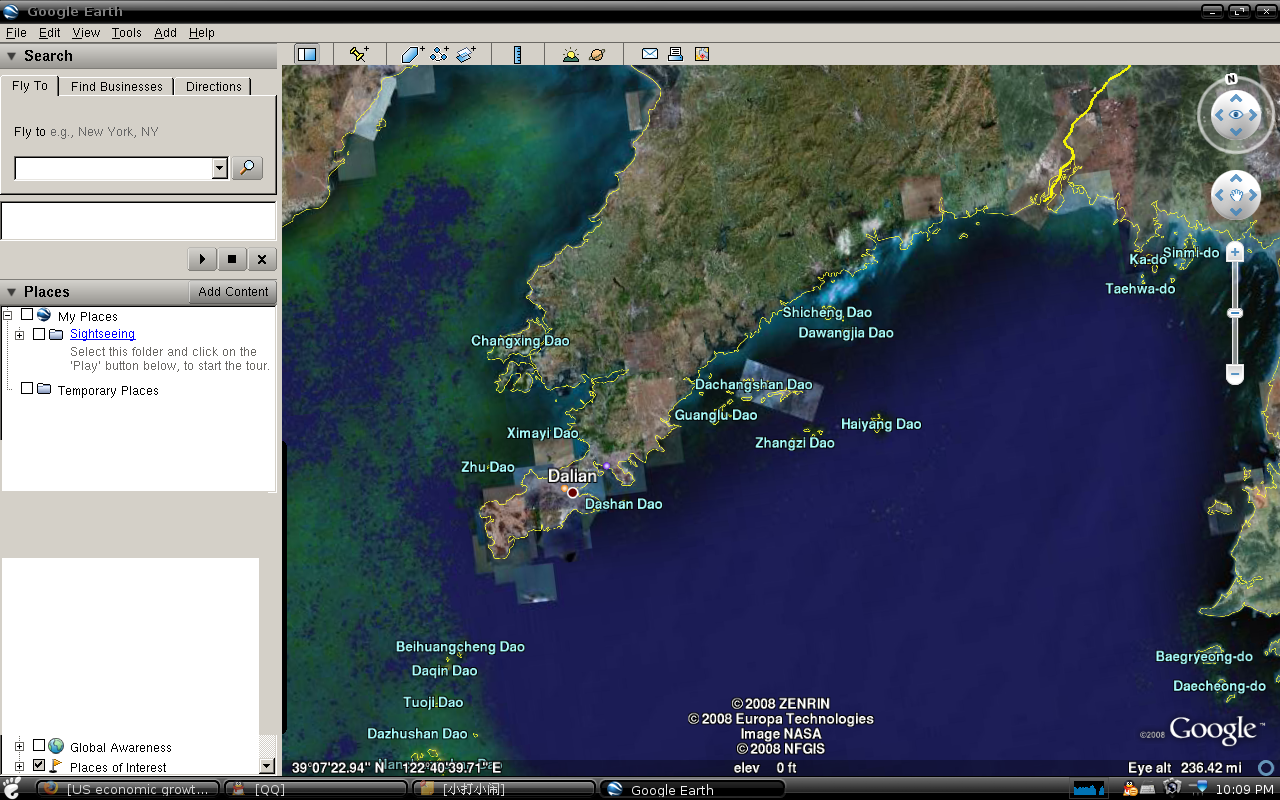Switch to the Directions tab
The width and height of the screenshot is (1280, 800).
coord(214,87)
